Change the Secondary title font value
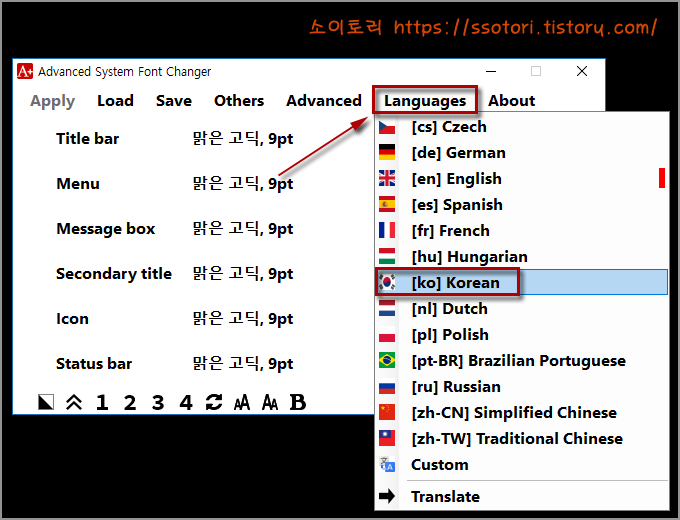The image size is (680, 520). (x=243, y=274)
